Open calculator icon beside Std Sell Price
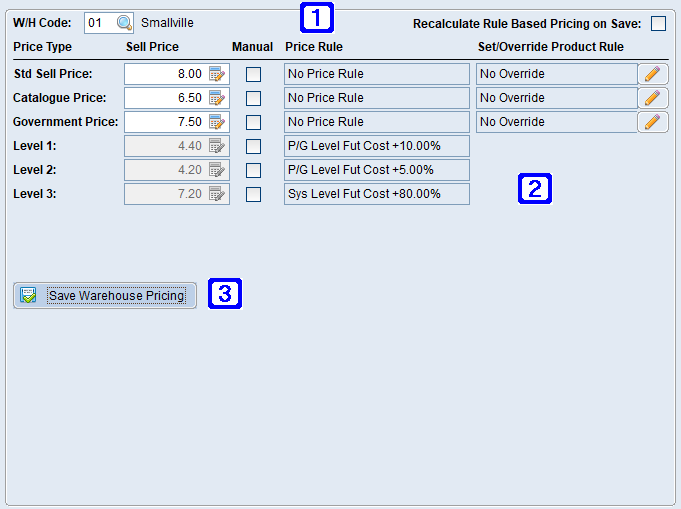681x509 pixels. coord(218,74)
